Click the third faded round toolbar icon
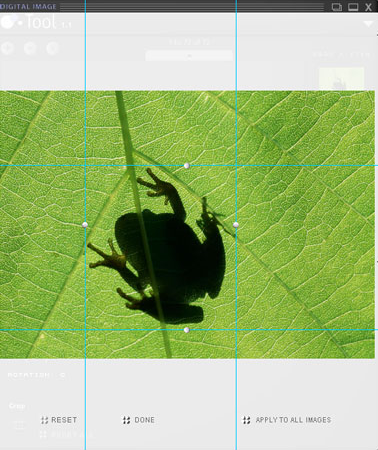The height and width of the screenshot is (450, 378). click(53, 48)
